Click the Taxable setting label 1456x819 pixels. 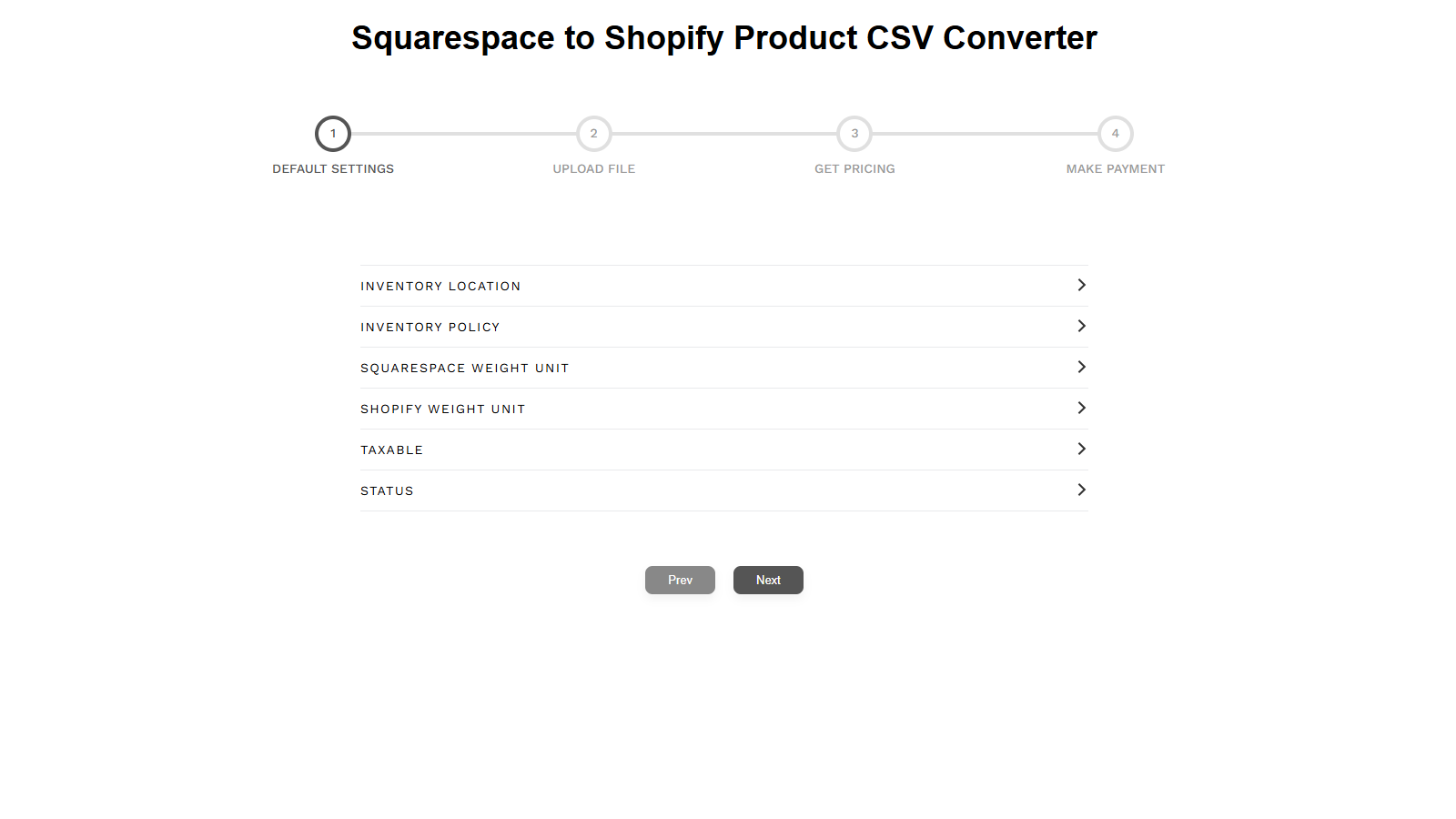tap(391, 450)
